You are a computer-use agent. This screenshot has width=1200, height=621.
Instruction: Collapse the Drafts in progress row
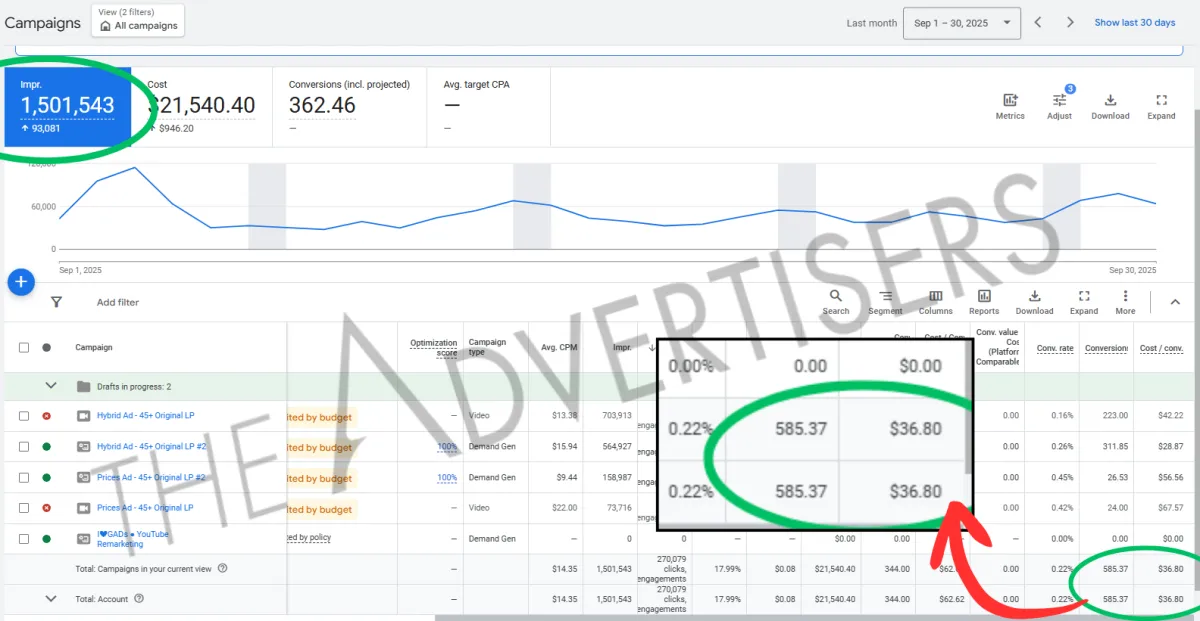pyautogui.click(x=51, y=385)
